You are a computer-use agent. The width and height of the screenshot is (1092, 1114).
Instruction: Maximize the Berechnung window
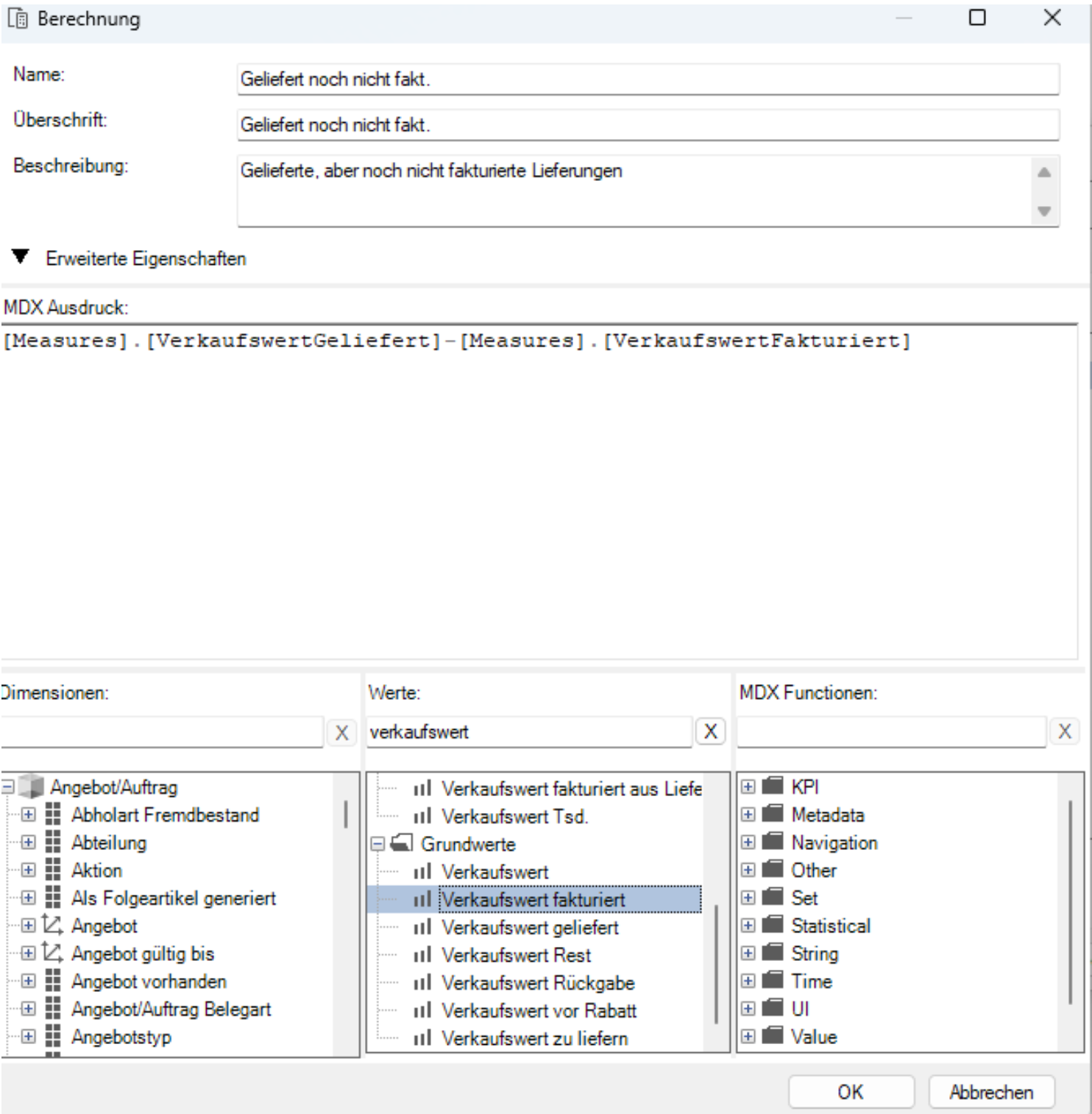(x=977, y=18)
